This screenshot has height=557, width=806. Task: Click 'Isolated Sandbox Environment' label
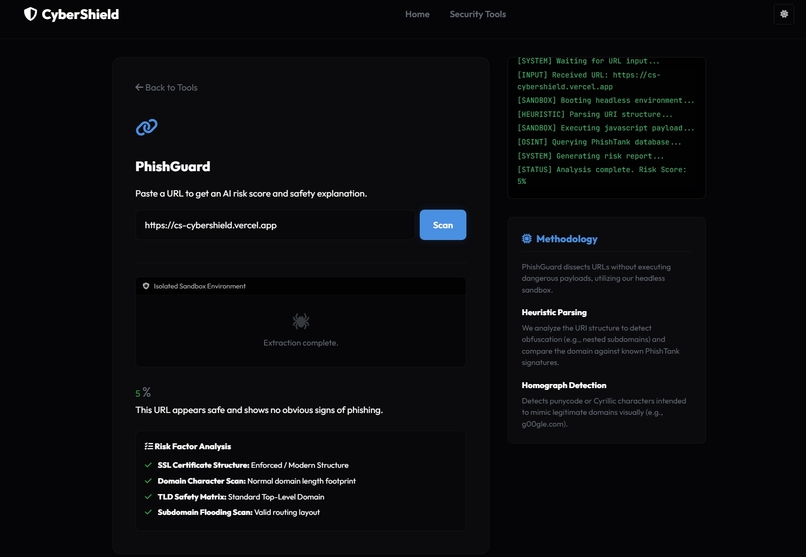pos(199,286)
